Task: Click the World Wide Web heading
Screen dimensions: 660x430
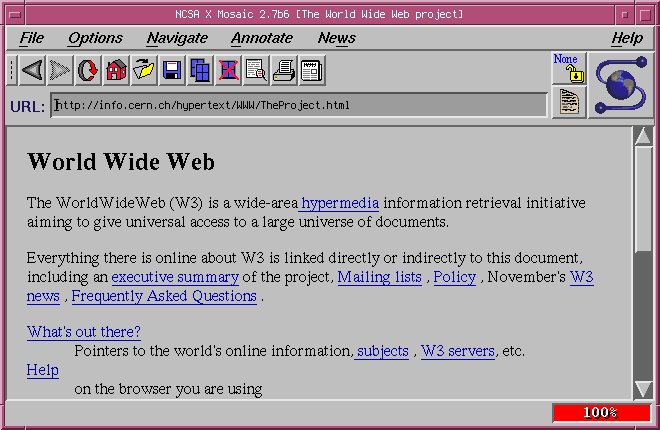Action: (121, 162)
